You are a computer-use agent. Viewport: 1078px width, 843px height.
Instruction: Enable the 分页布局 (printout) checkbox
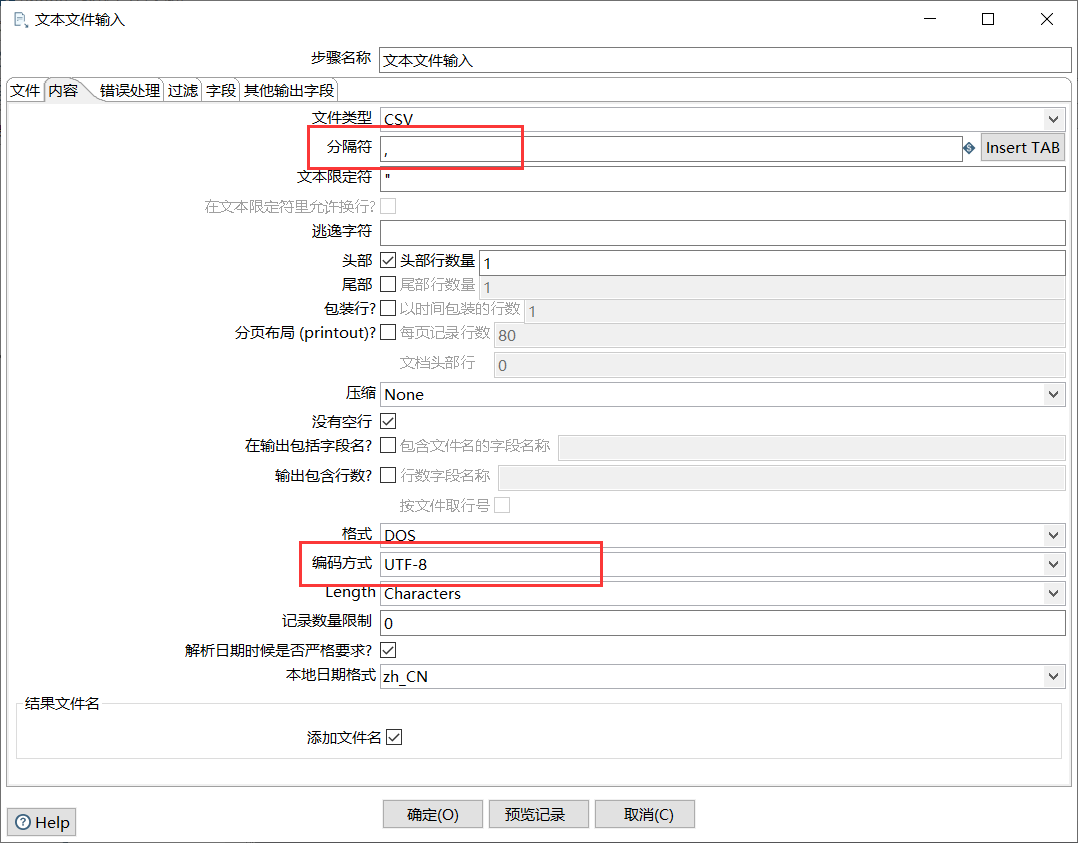pyautogui.click(x=388, y=332)
